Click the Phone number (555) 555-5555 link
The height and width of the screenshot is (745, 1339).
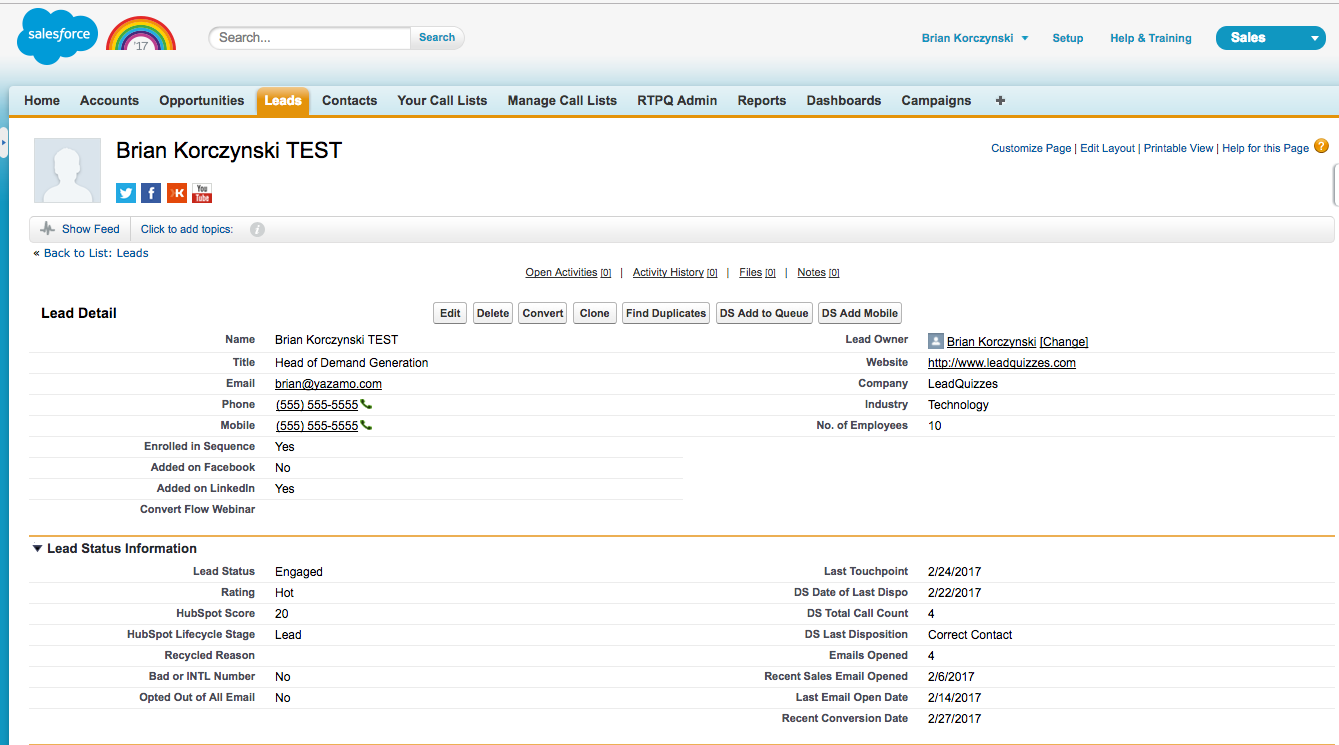[x=317, y=405]
